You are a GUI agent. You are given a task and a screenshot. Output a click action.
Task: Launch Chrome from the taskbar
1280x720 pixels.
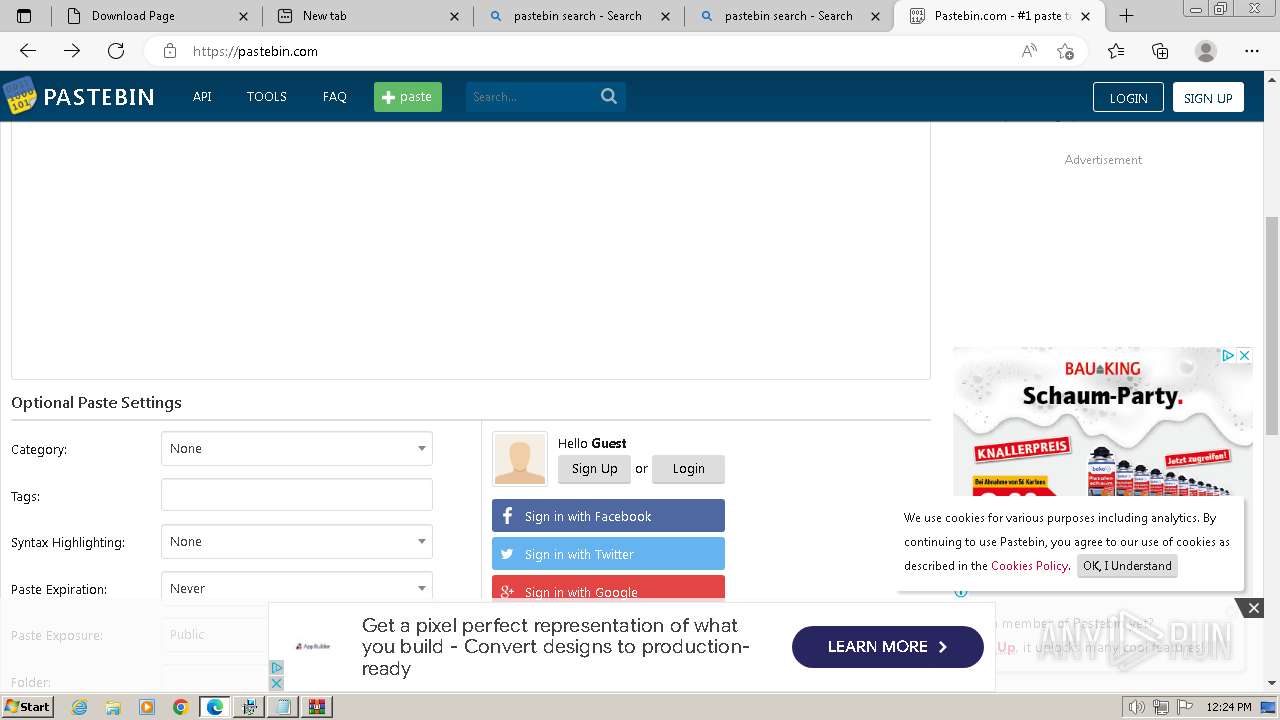181,707
